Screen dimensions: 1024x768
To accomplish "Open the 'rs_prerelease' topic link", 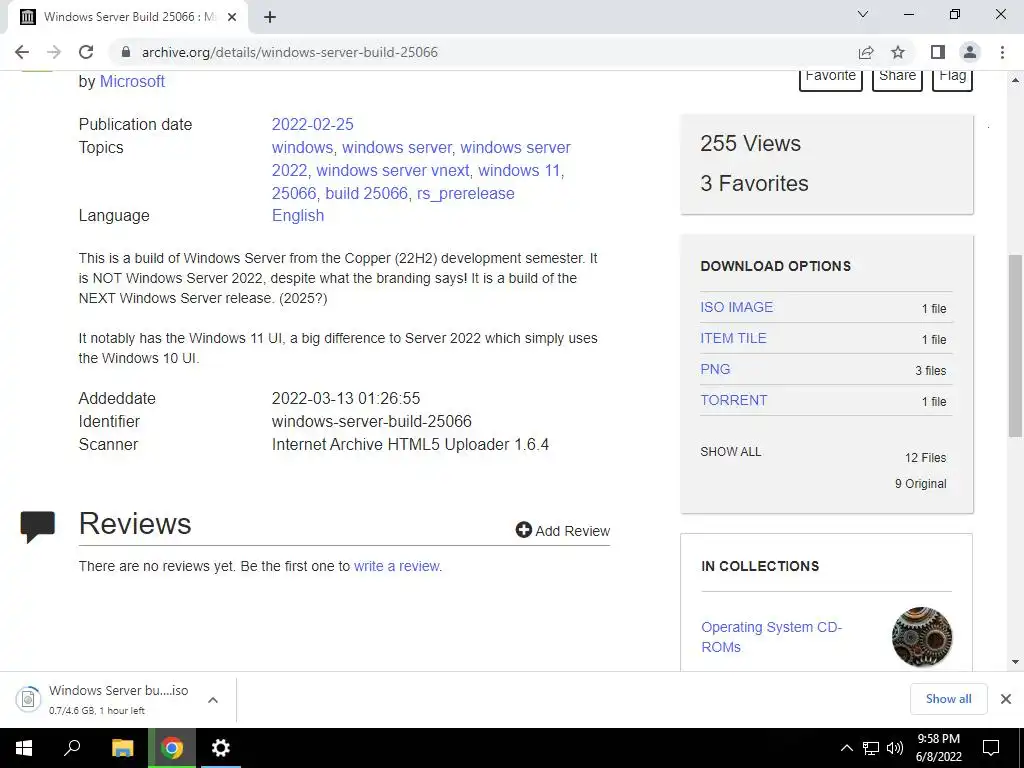I will click(x=466, y=193).
